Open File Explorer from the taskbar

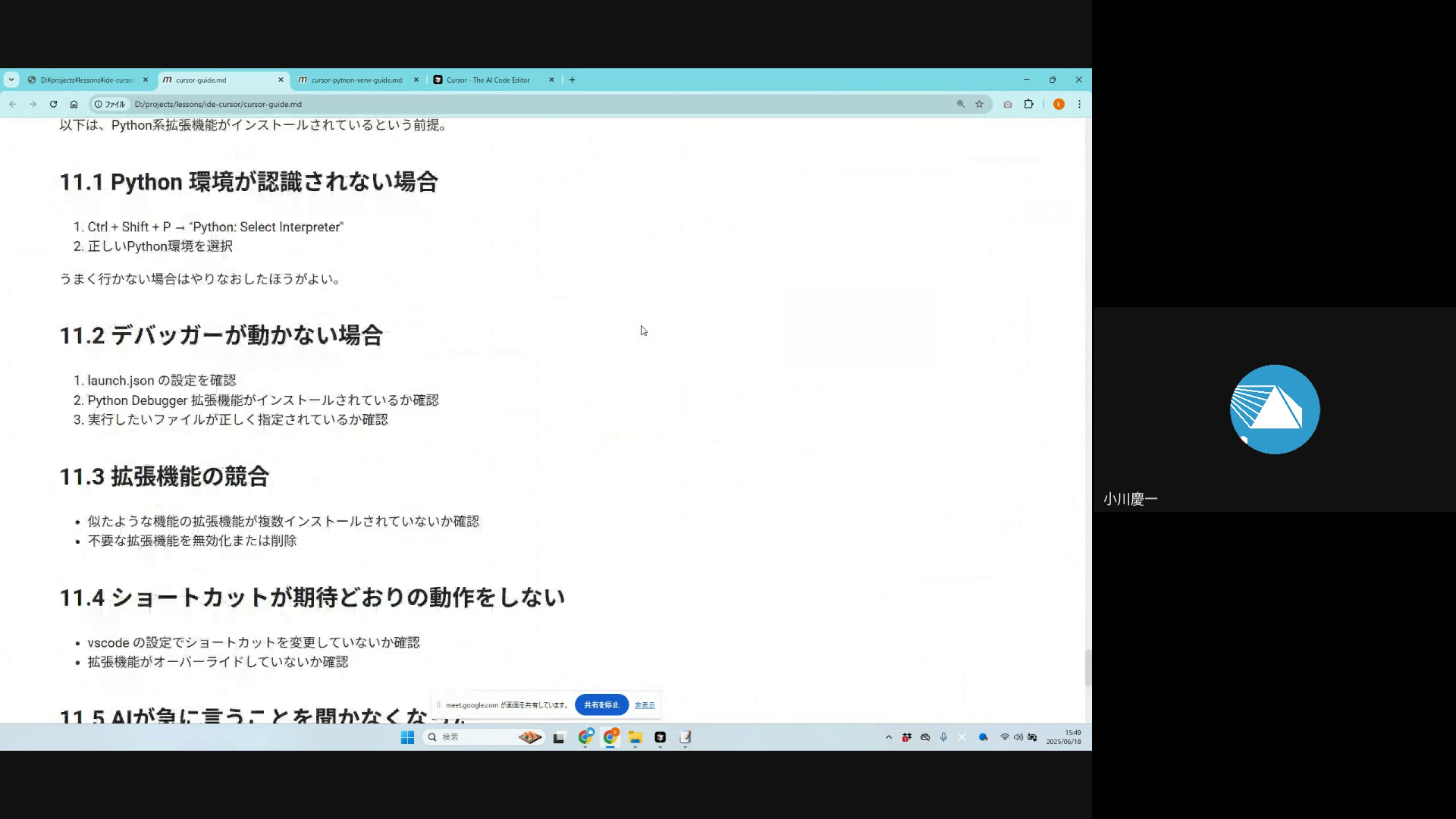(635, 737)
